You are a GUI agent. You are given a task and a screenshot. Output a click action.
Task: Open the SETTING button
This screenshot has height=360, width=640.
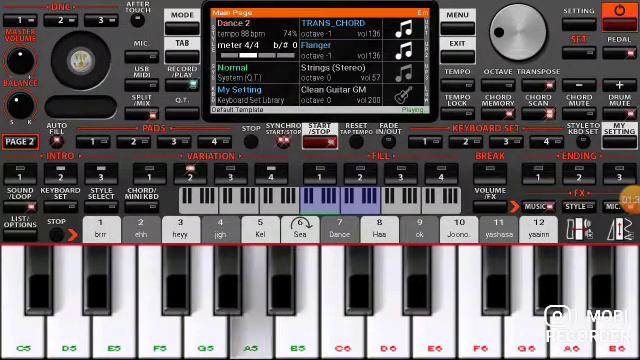coord(579,24)
